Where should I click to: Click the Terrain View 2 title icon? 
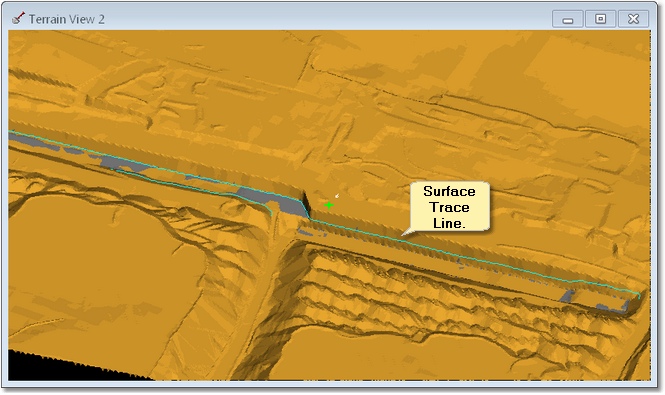[18, 19]
